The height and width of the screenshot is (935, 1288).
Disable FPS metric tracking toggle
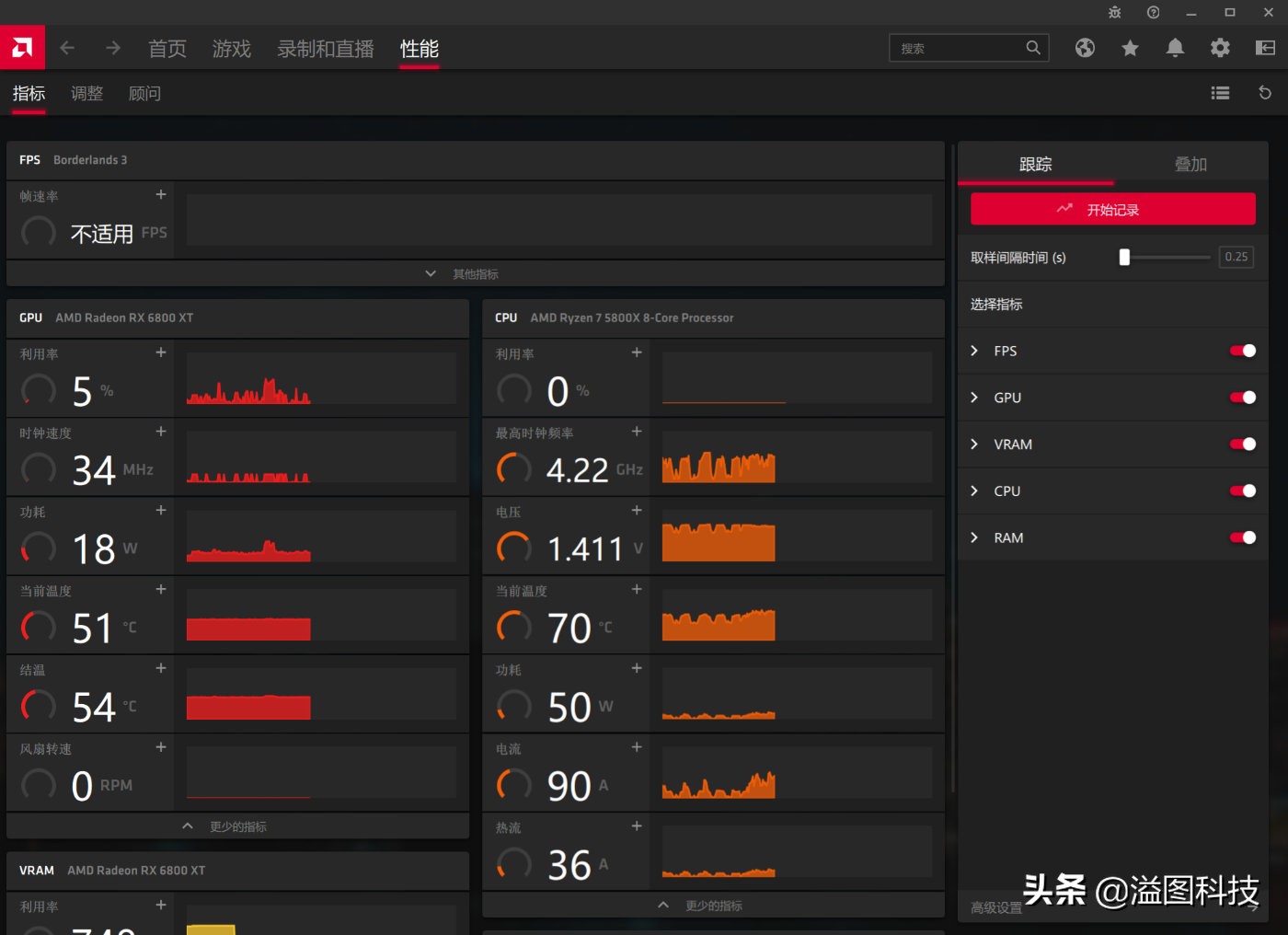tap(1243, 351)
